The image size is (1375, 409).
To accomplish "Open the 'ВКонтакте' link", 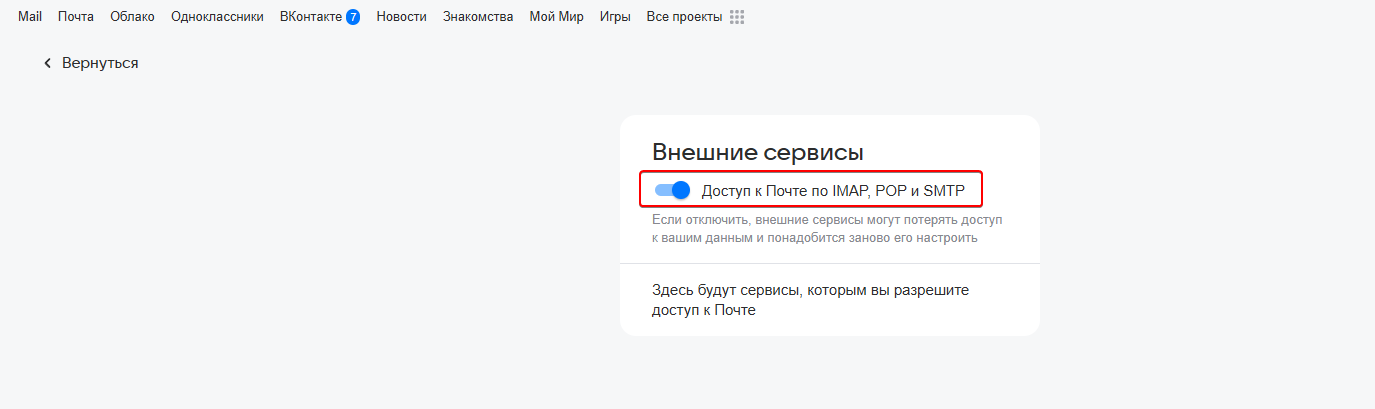I will [x=311, y=17].
